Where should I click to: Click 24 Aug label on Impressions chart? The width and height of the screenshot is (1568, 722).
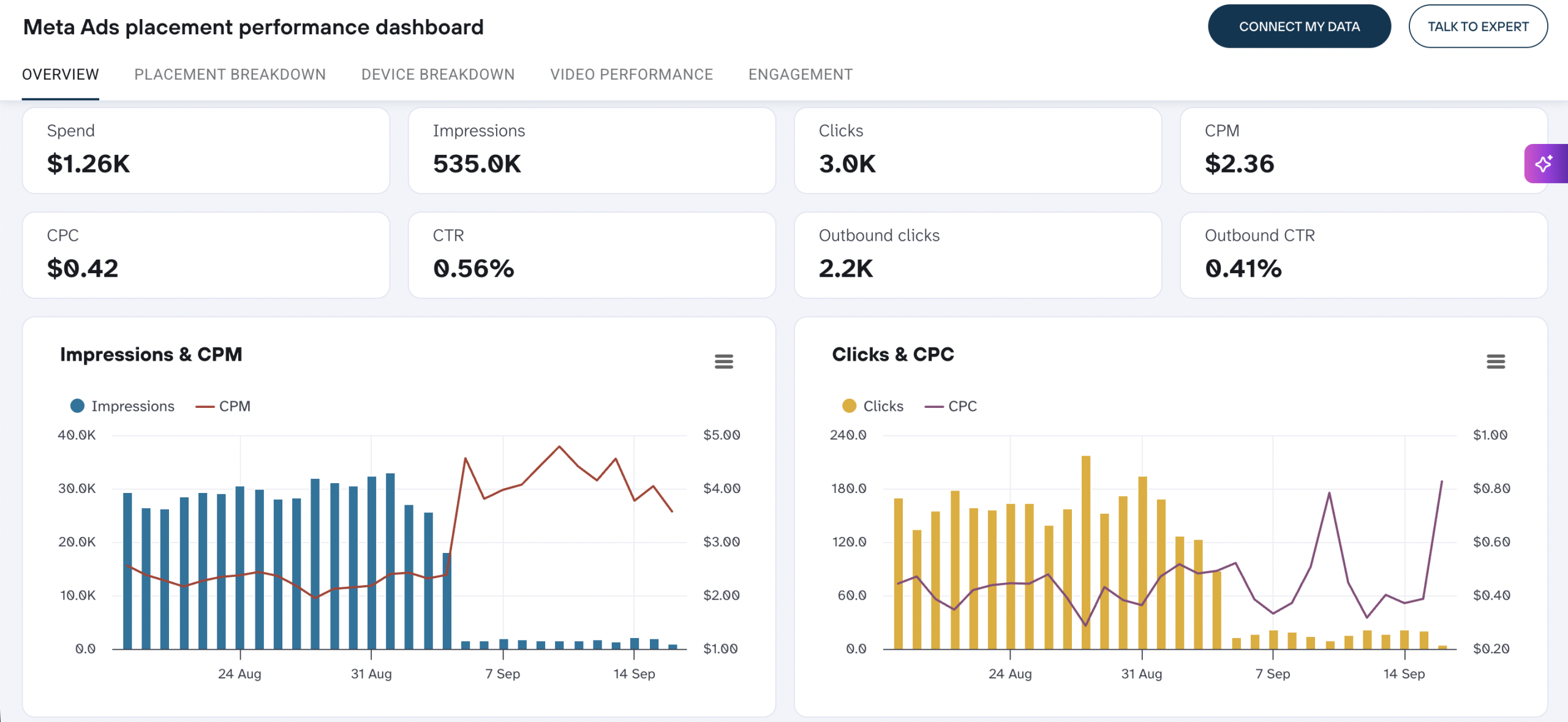[239, 674]
